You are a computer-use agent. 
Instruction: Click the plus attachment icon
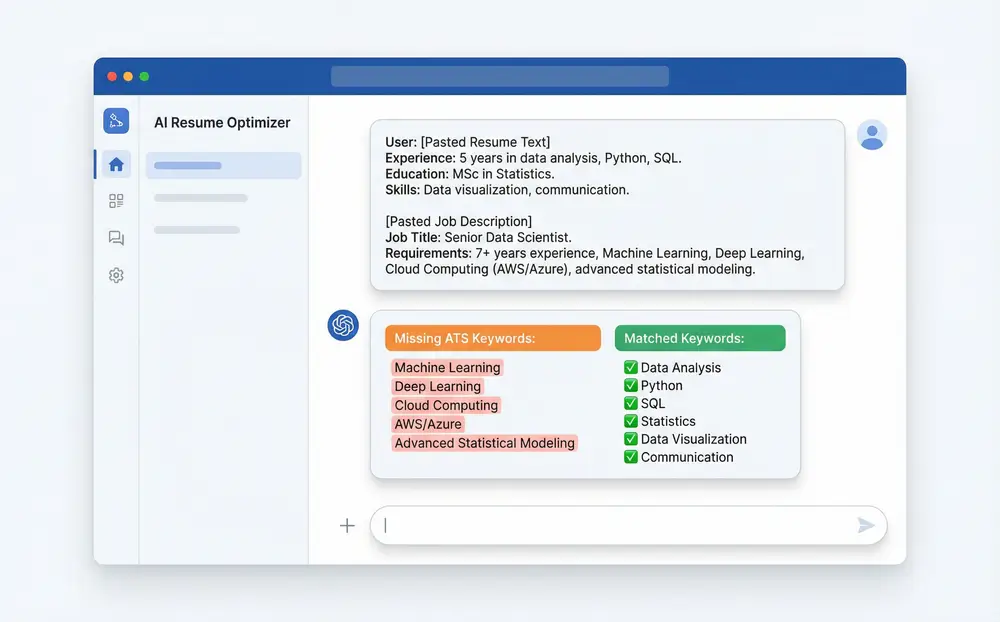coord(347,525)
